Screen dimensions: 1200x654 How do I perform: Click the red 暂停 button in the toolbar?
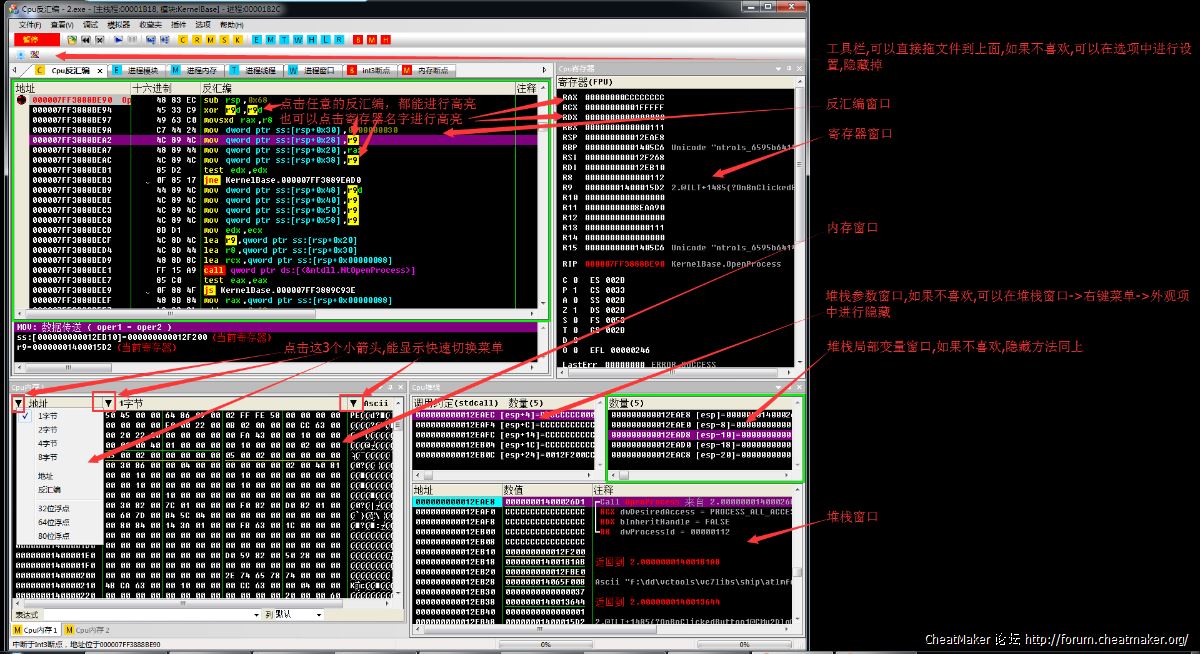(x=32, y=40)
